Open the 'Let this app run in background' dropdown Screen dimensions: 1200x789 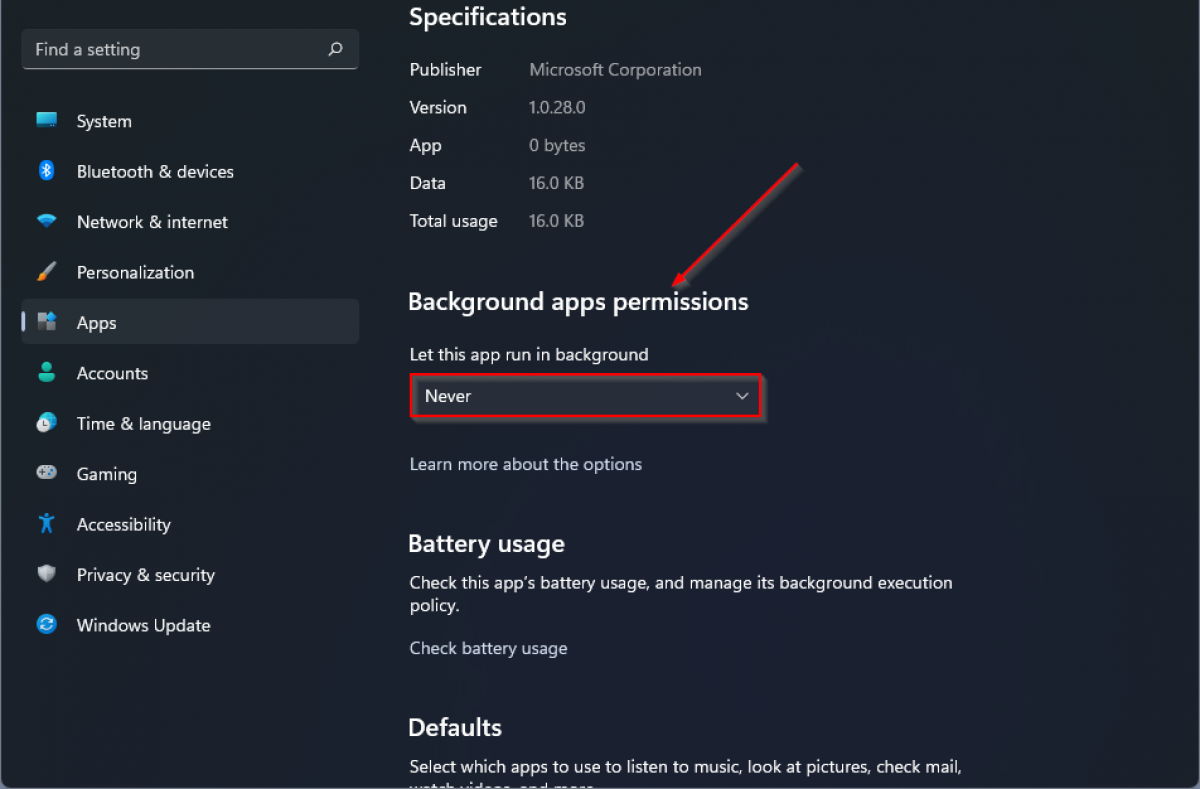pos(585,396)
